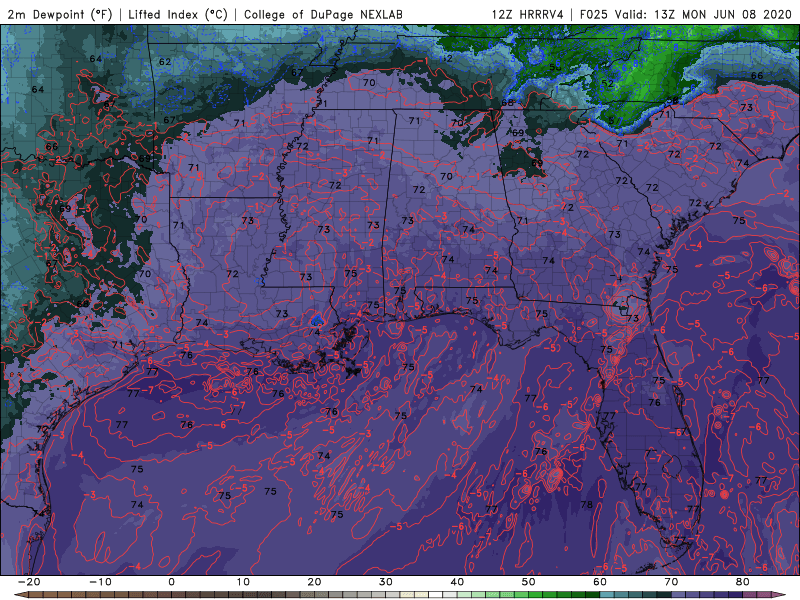Click the "-20" color scale label
Viewport: 800px width, 600px height.
29,582
